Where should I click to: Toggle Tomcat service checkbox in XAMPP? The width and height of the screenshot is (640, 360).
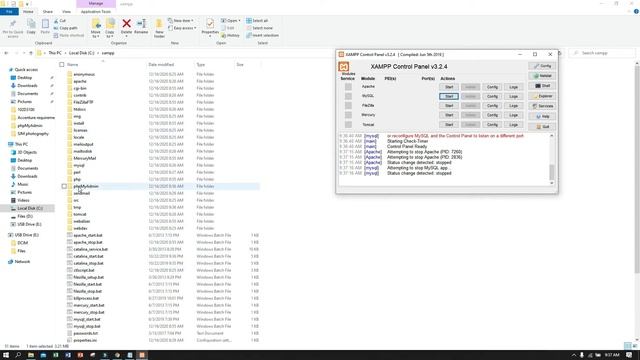(x=348, y=124)
